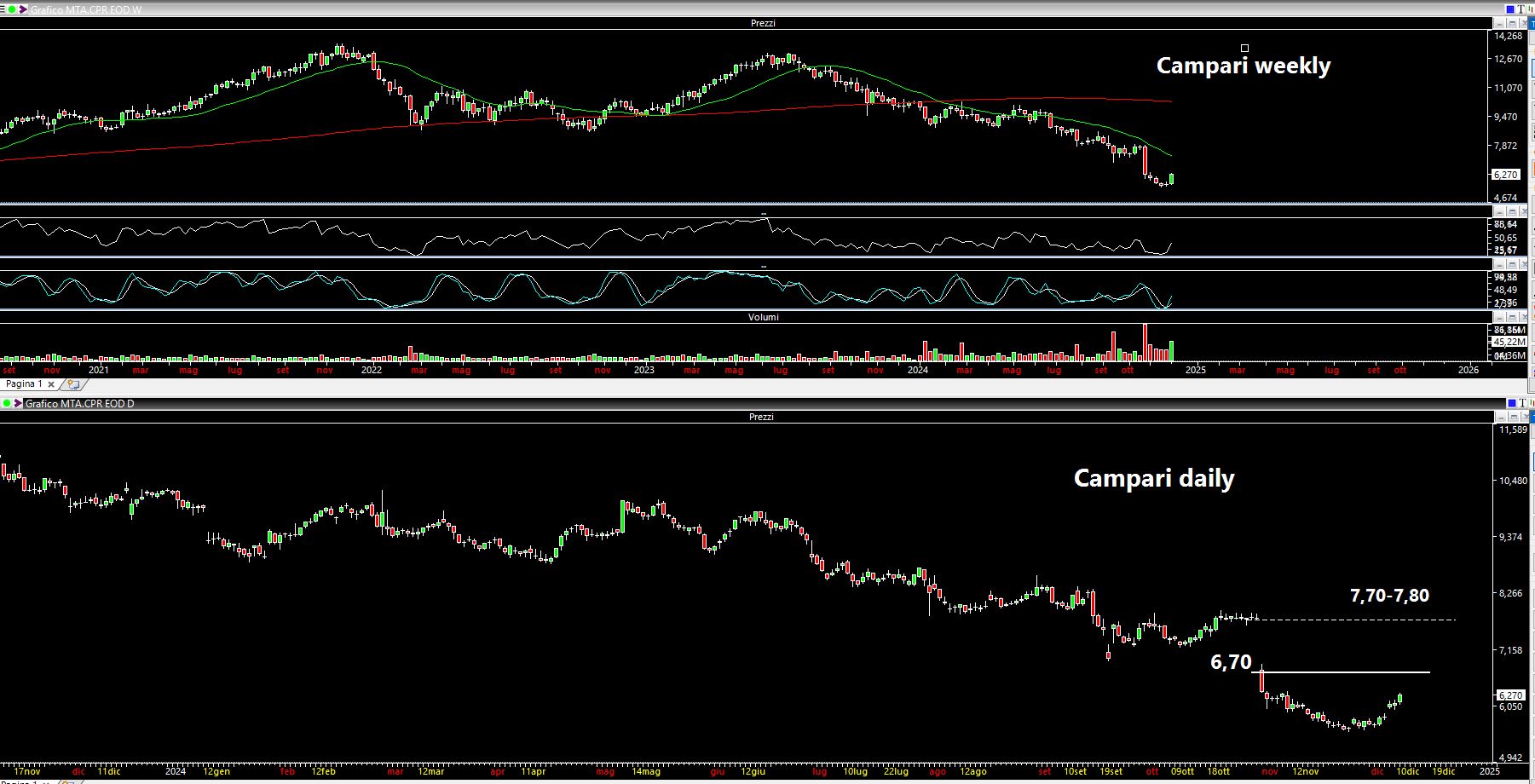The height and width of the screenshot is (784, 1535).
Task: Maximize the daily Prezzi panel
Action: coord(1514,417)
